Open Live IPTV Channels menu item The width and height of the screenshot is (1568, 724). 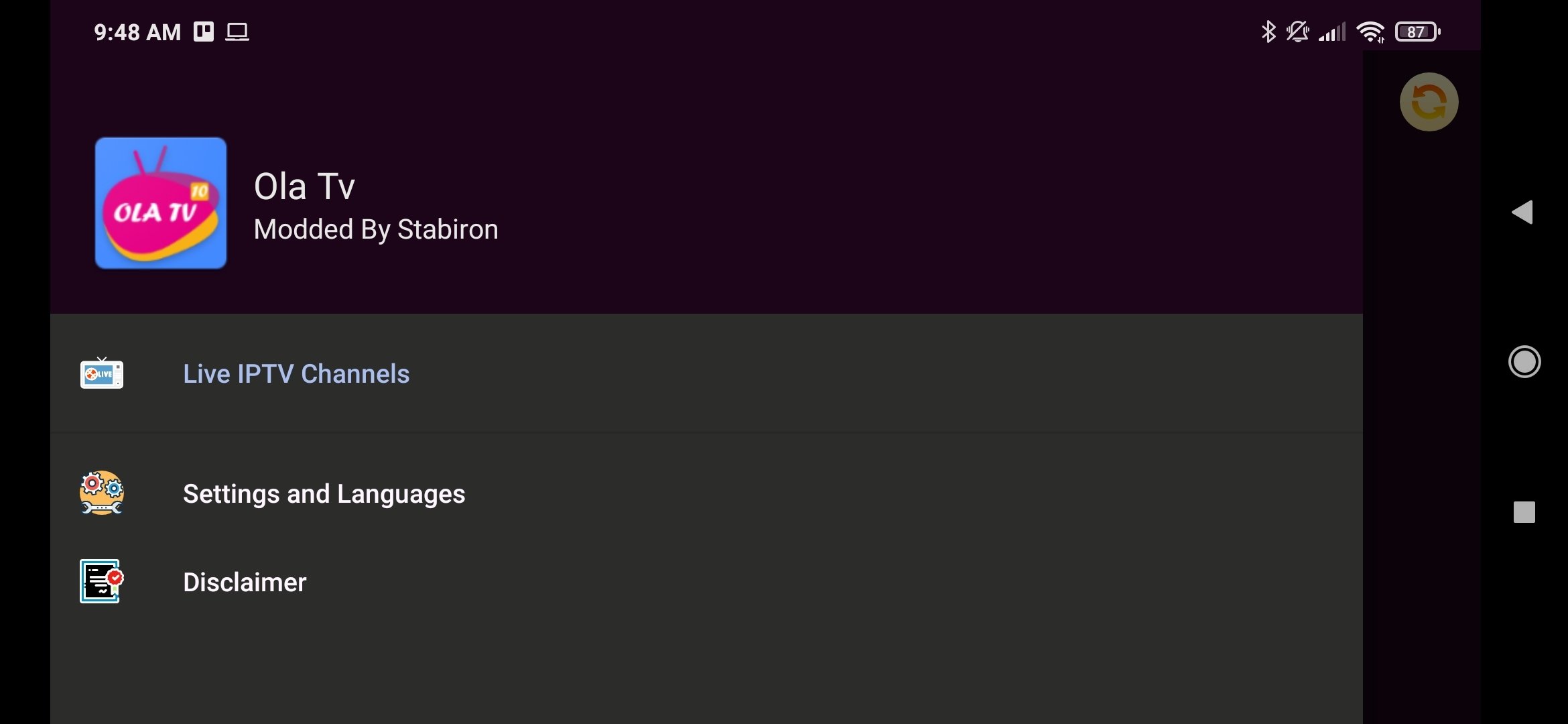(706, 374)
